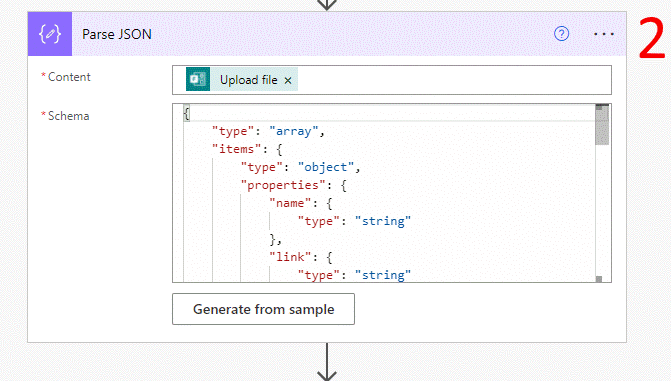Image resolution: width=671 pixels, height=381 pixels.
Task: Click the Parse JSON title text
Action: pos(117,34)
